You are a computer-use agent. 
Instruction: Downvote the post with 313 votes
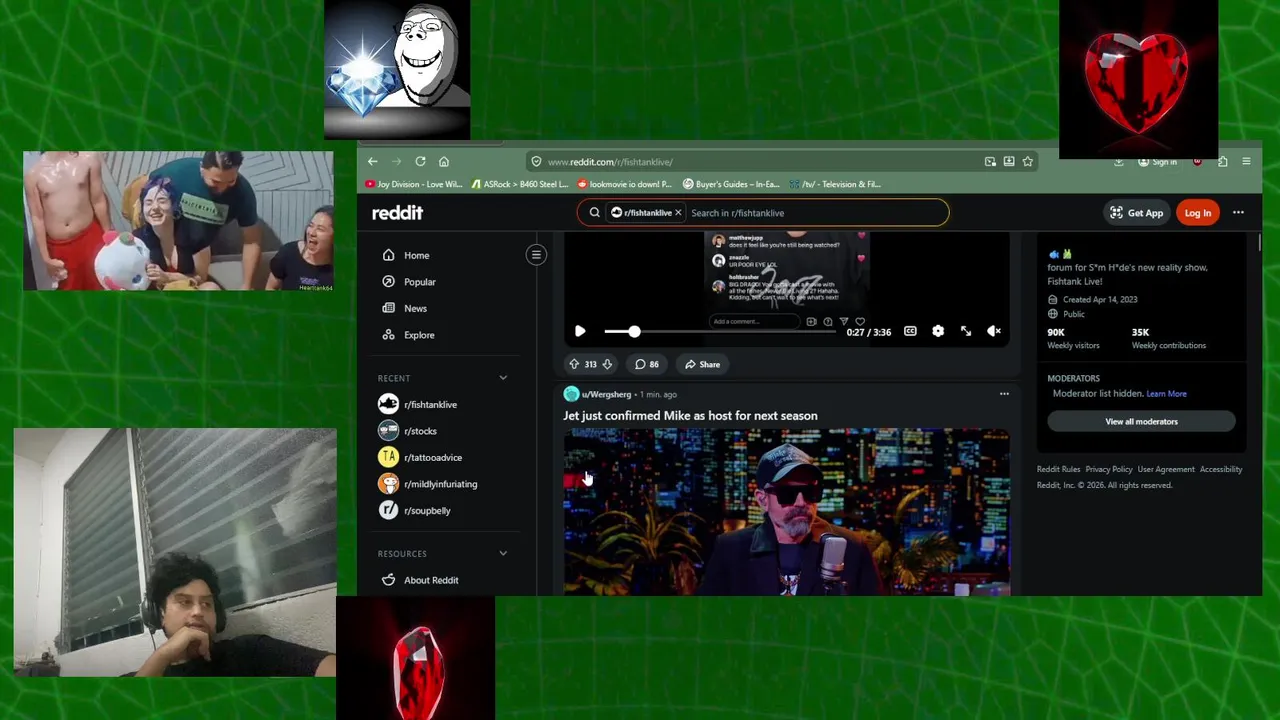pos(606,364)
